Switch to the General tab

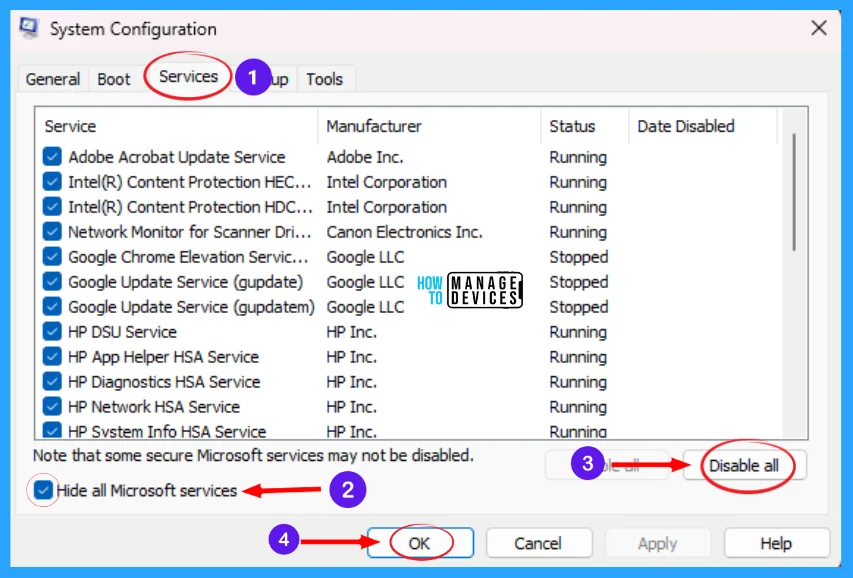[53, 79]
